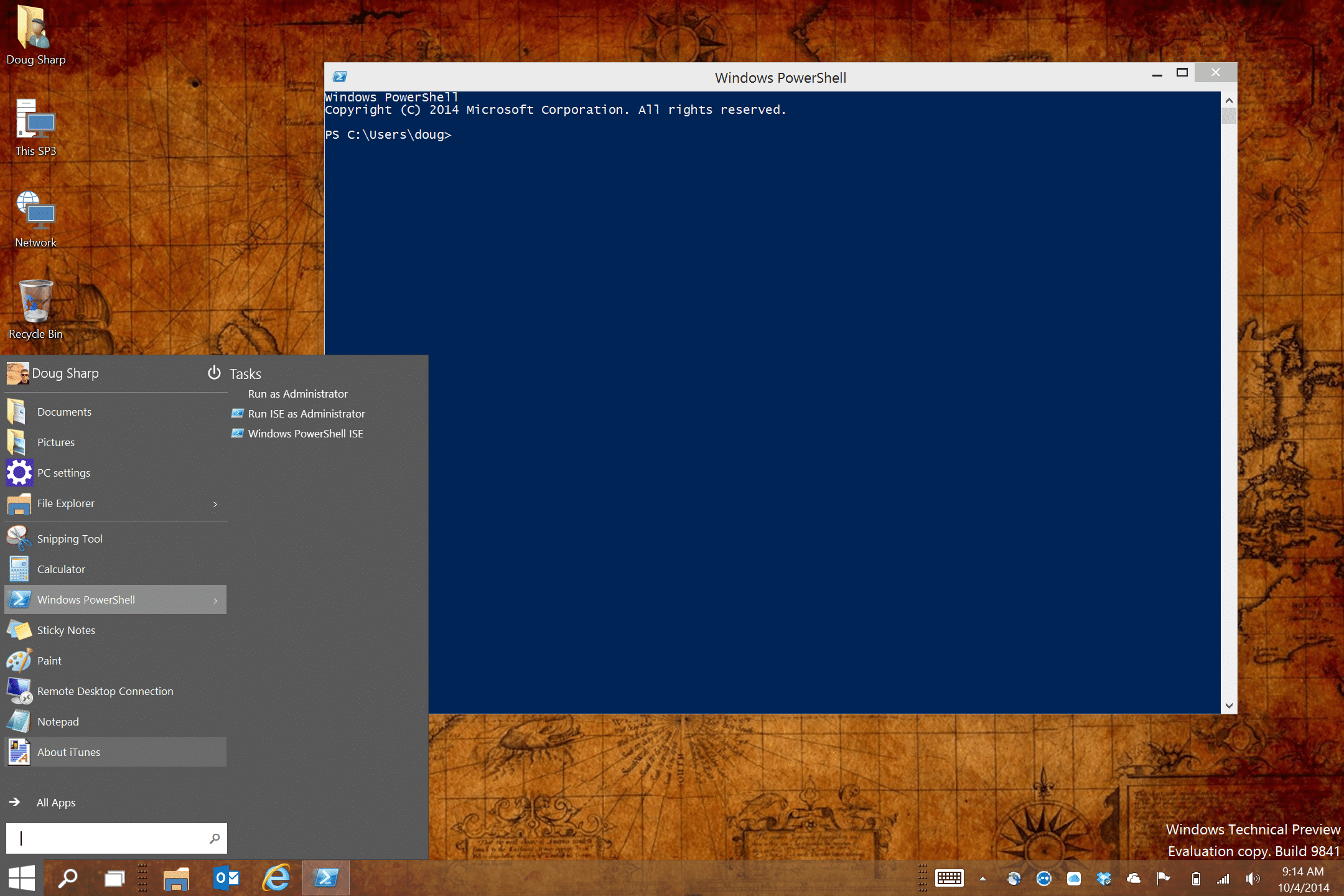Click the Doug Sharp user picture

coord(18,373)
